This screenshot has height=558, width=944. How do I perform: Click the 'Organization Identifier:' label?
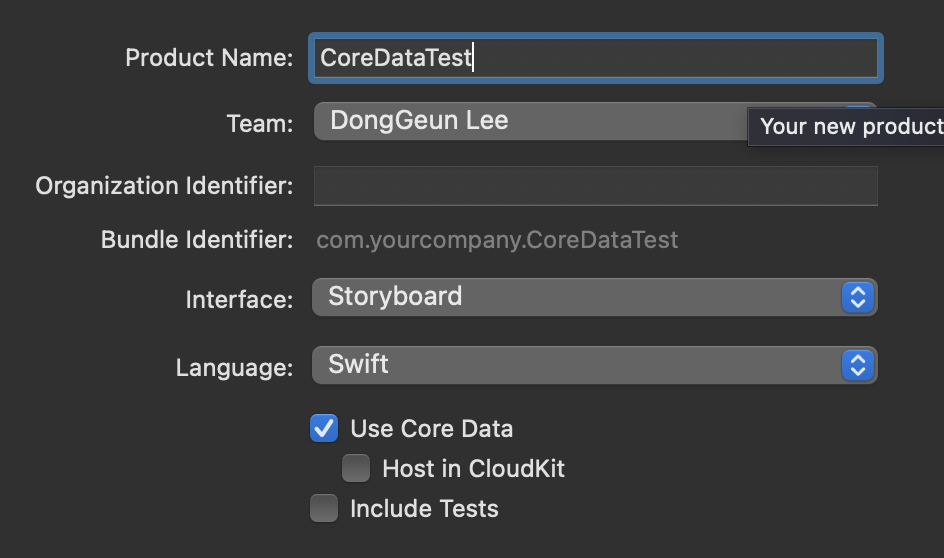(x=164, y=186)
